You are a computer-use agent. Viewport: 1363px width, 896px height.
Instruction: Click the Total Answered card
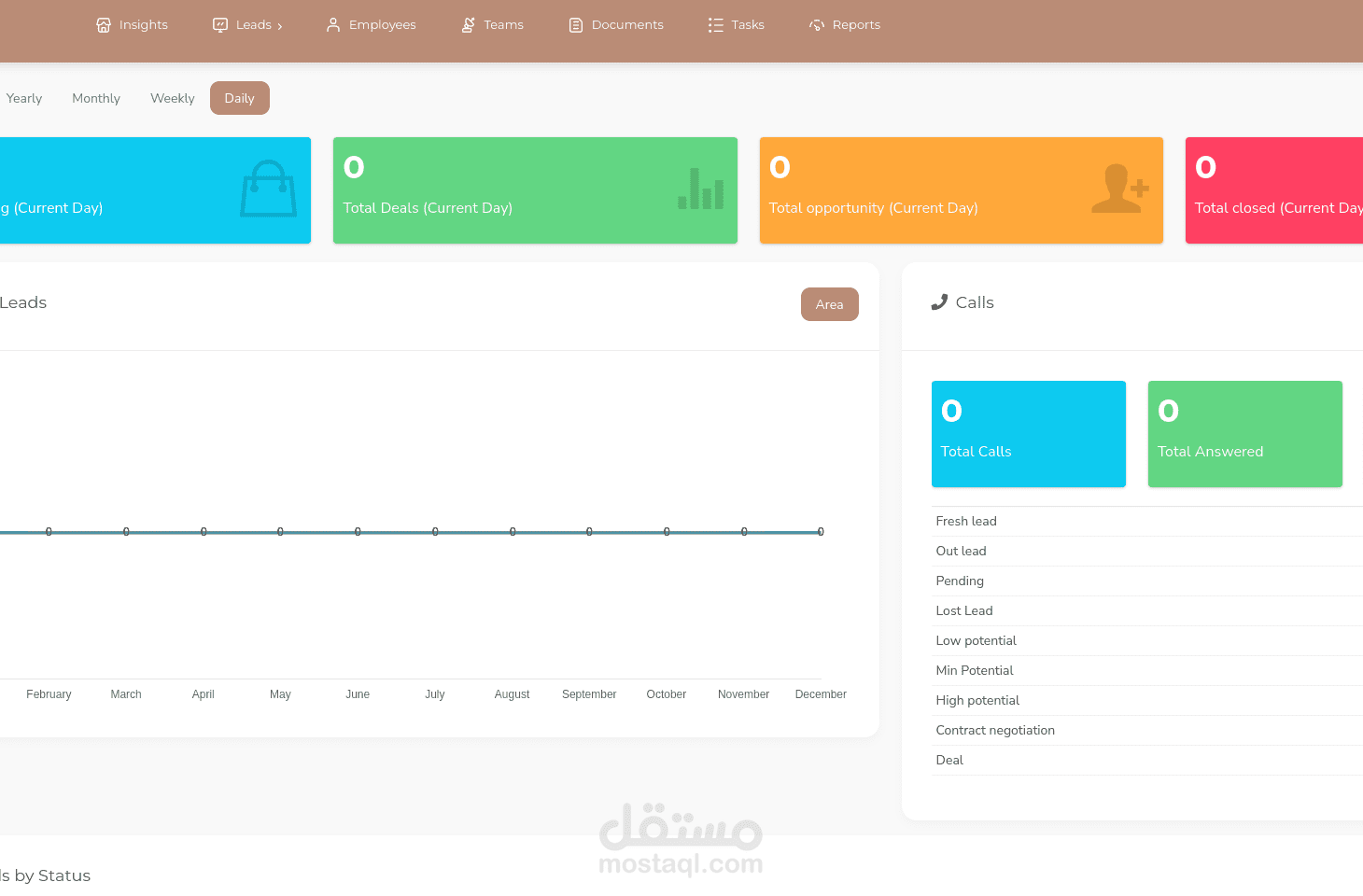[1245, 434]
